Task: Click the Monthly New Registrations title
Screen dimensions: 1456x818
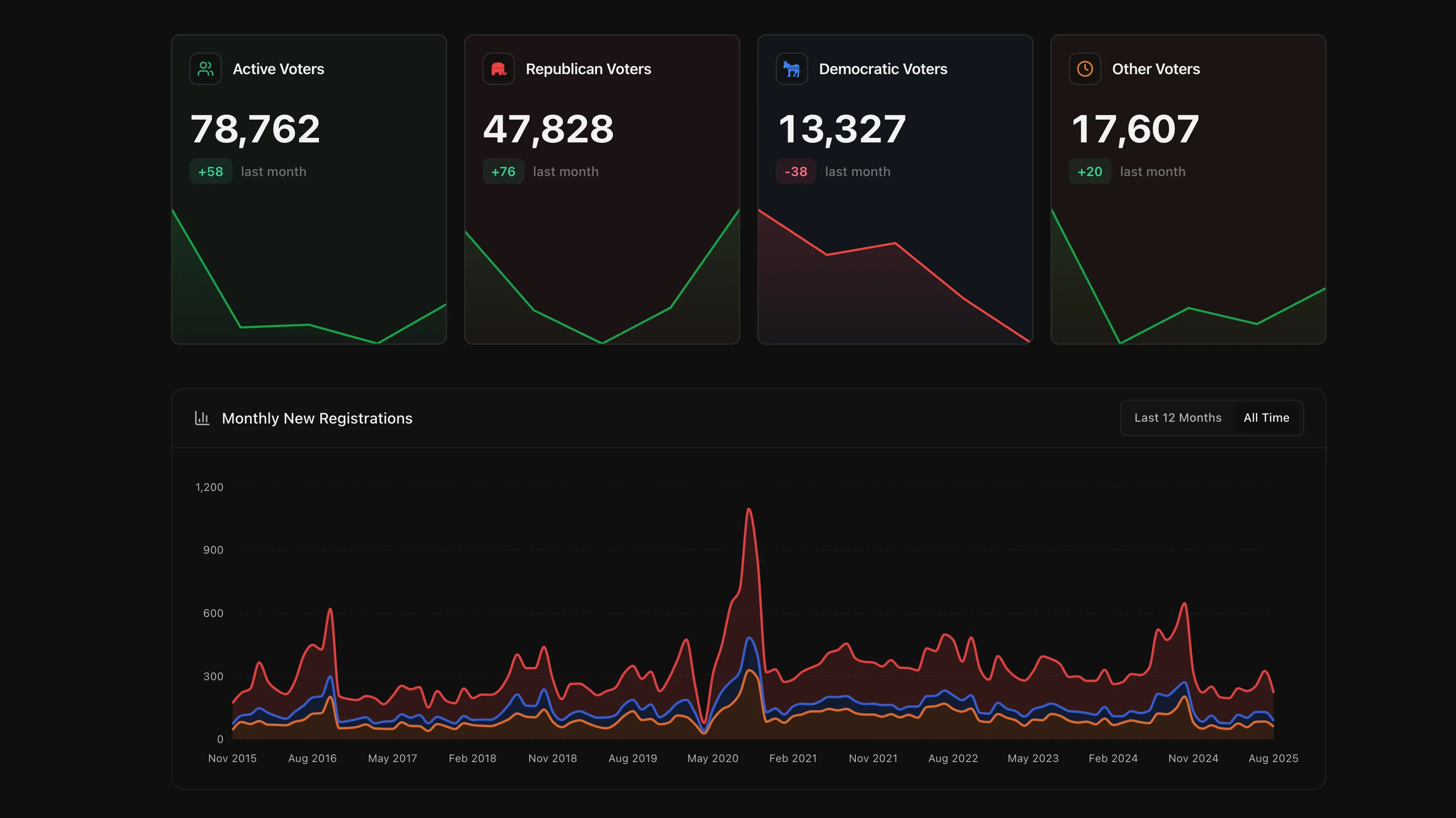Action: tap(317, 419)
